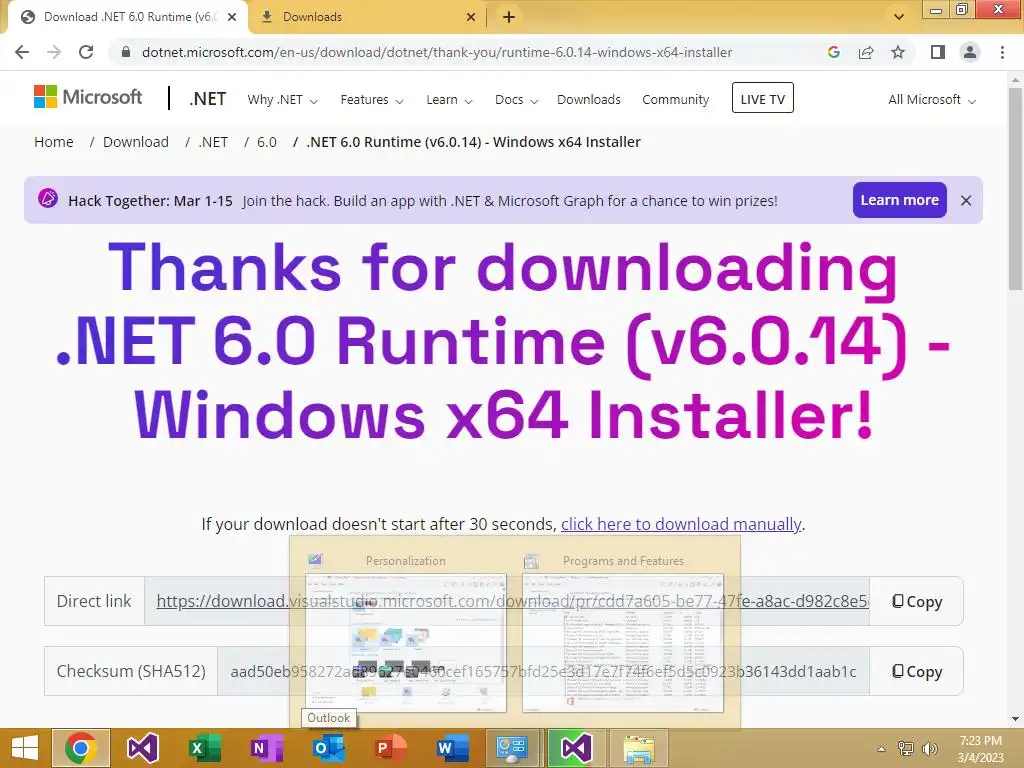The width and height of the screenshot is (1024, 768).
Task: Expand the Why .NET menu
Action: coord(282,100)
